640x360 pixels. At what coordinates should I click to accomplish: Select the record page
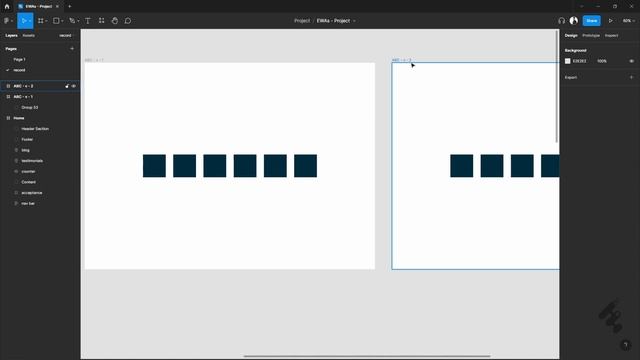19,70
